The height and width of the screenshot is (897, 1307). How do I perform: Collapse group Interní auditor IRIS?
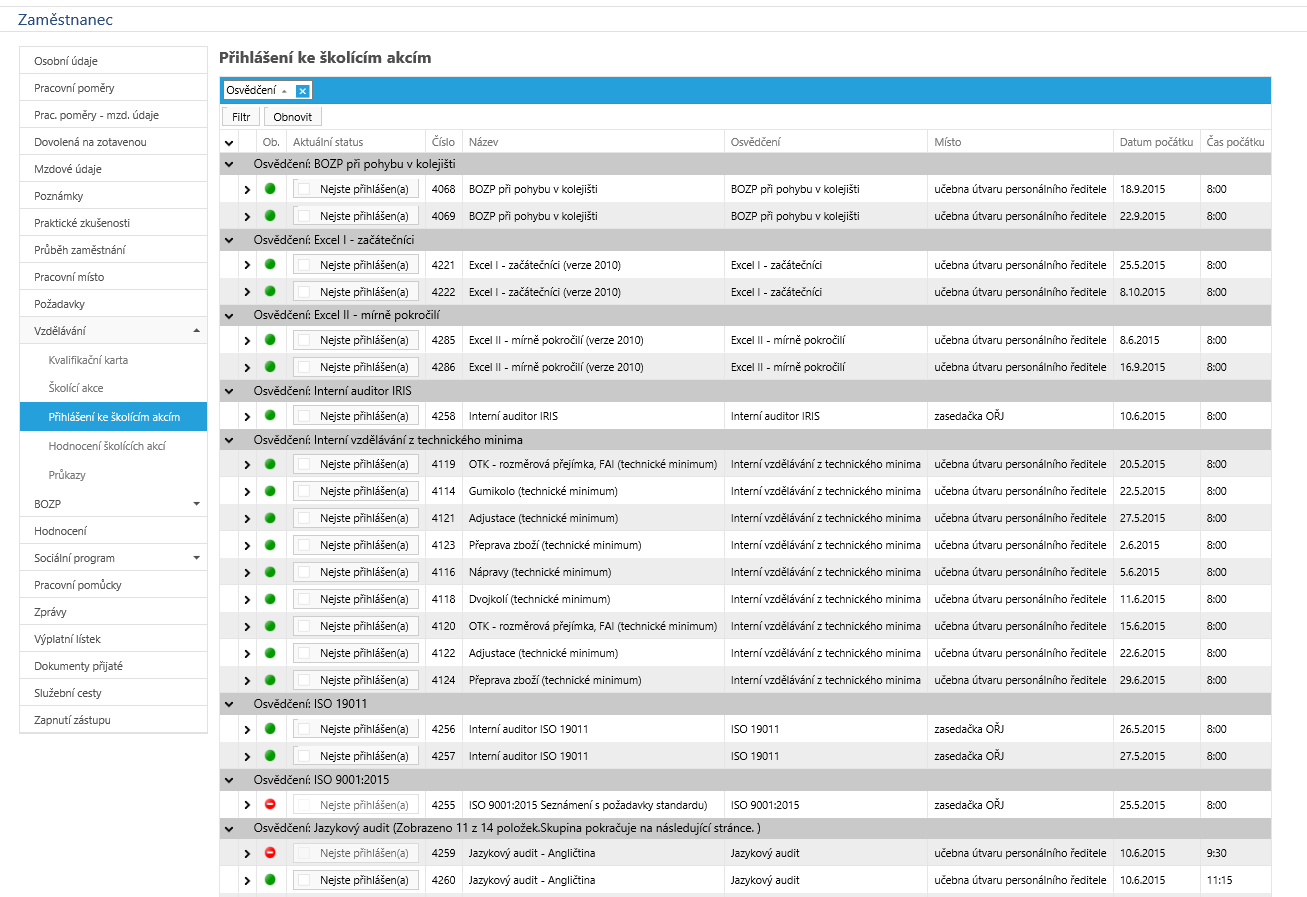coord(229,391)
